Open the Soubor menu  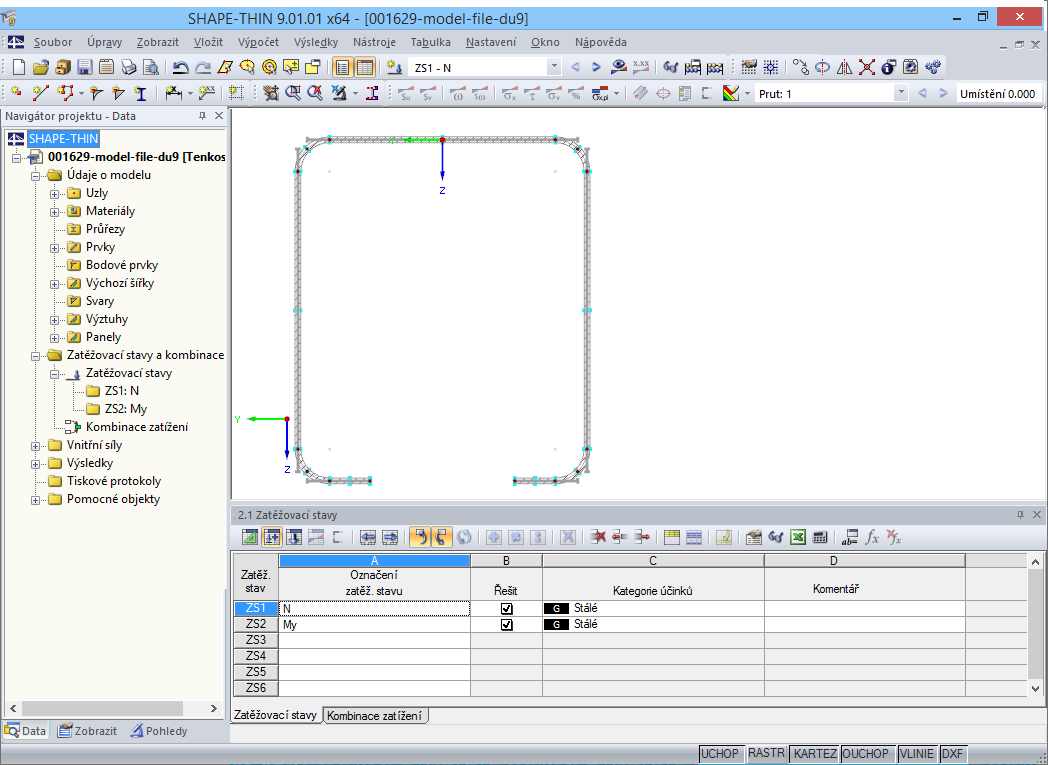point(53,42)
